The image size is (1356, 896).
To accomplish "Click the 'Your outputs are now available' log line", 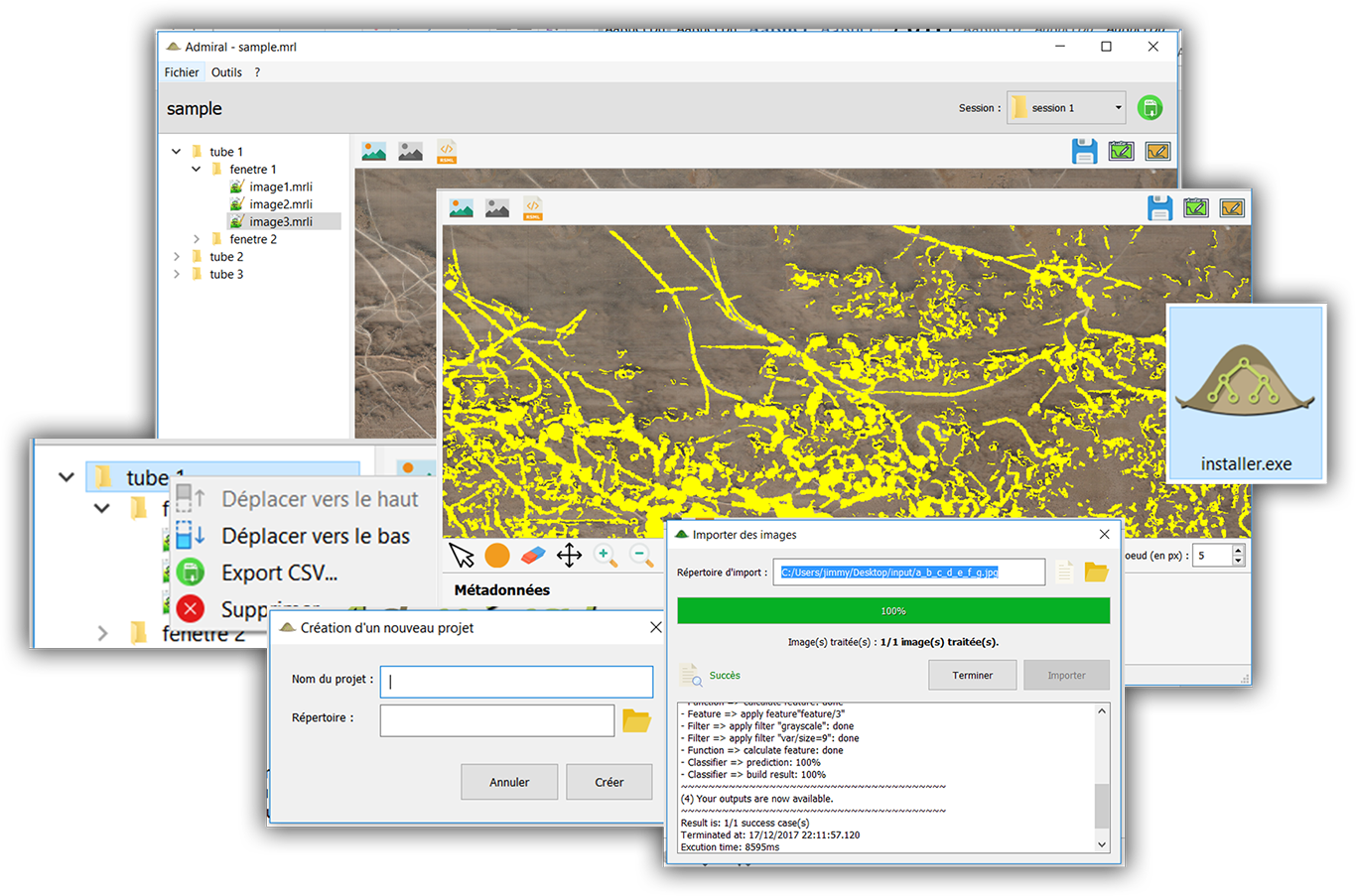I will coord(756,799).
